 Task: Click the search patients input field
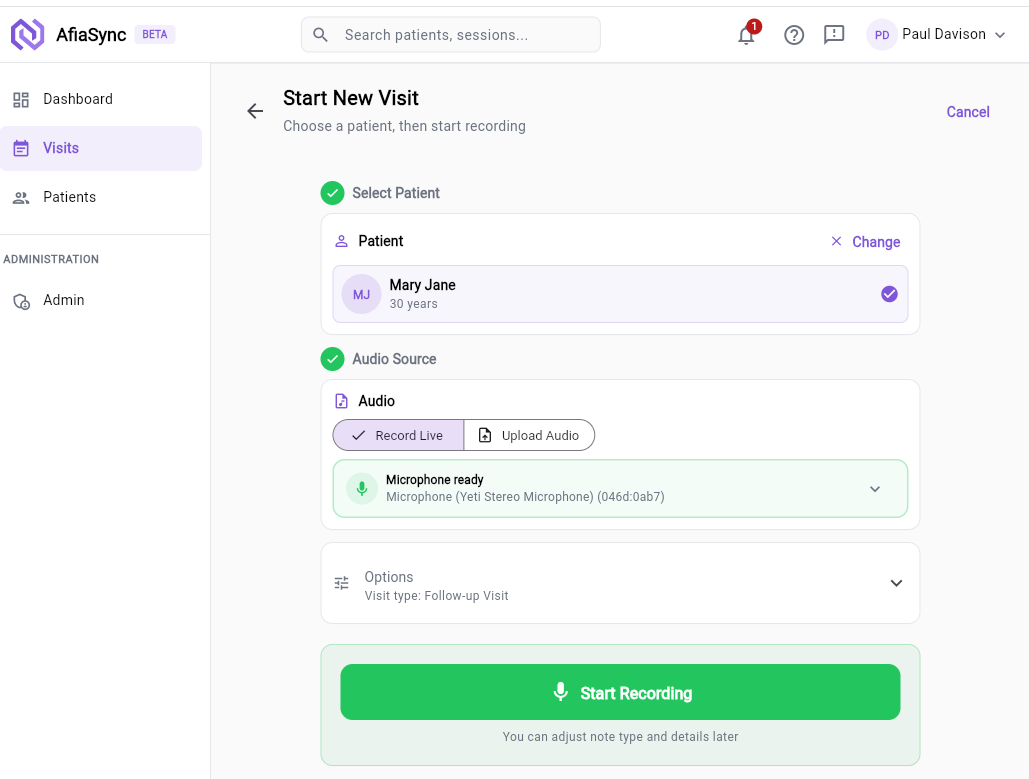450,34
